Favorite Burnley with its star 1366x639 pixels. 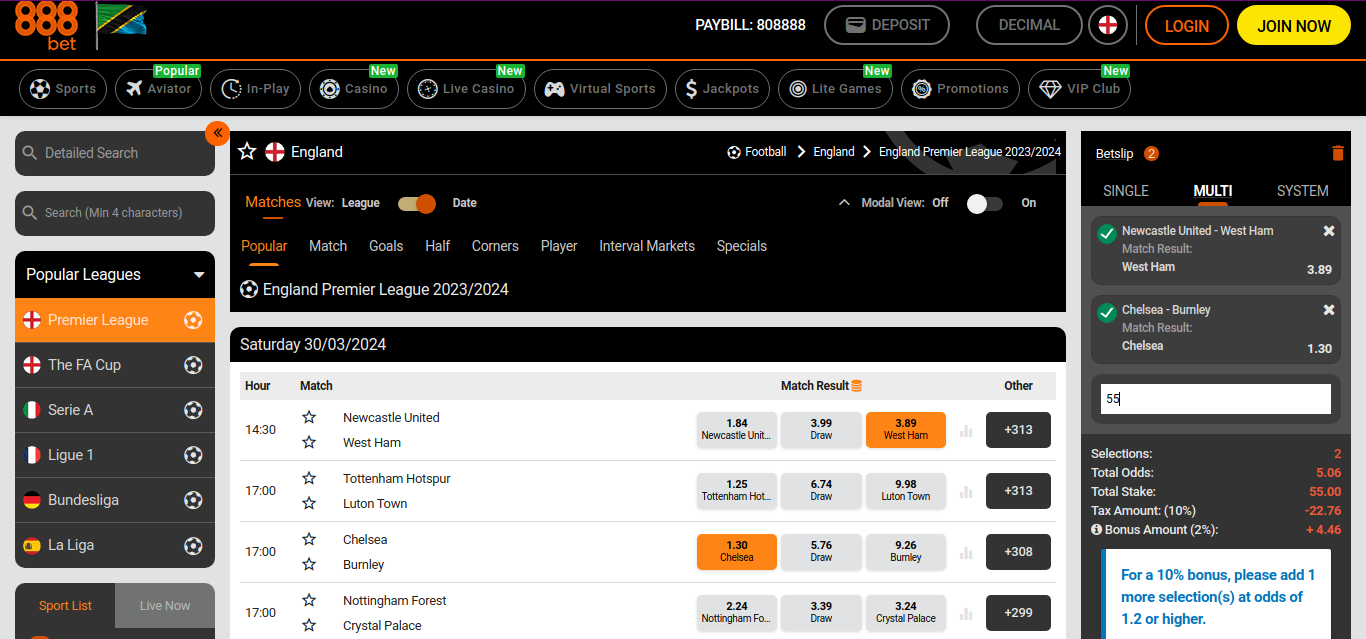pos(309,564)
